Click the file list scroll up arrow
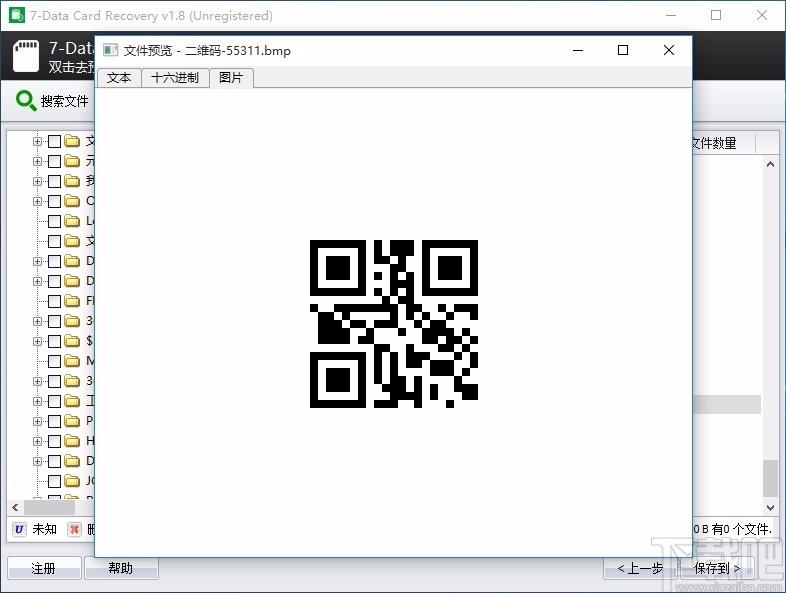 pyautogui.click(x=770, y=164)
